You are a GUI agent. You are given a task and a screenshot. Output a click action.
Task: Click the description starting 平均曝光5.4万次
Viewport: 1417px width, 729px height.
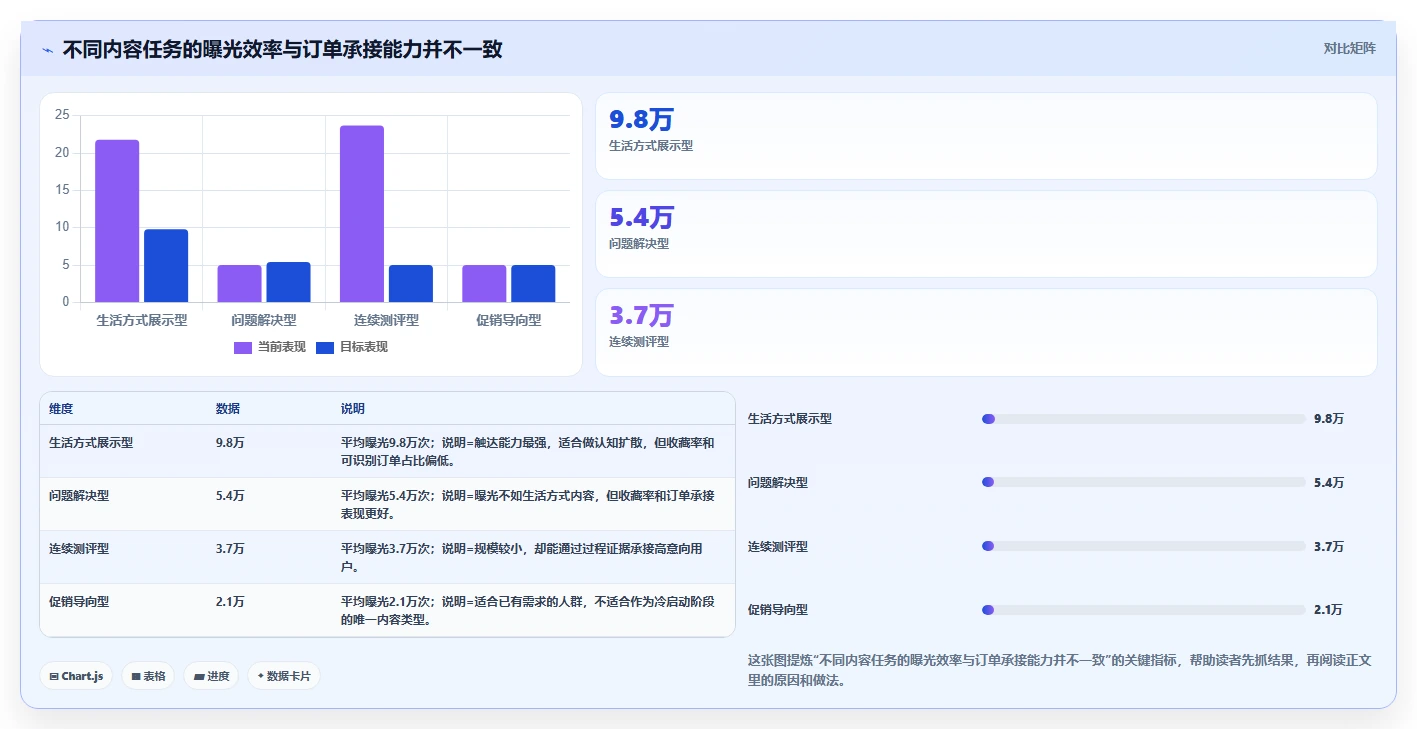tap(528, 504)
